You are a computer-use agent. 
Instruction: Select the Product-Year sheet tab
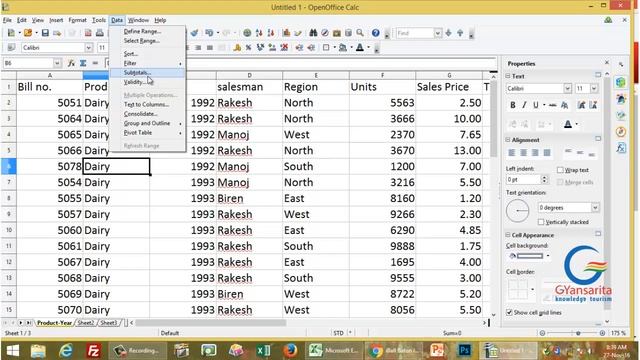54,323
